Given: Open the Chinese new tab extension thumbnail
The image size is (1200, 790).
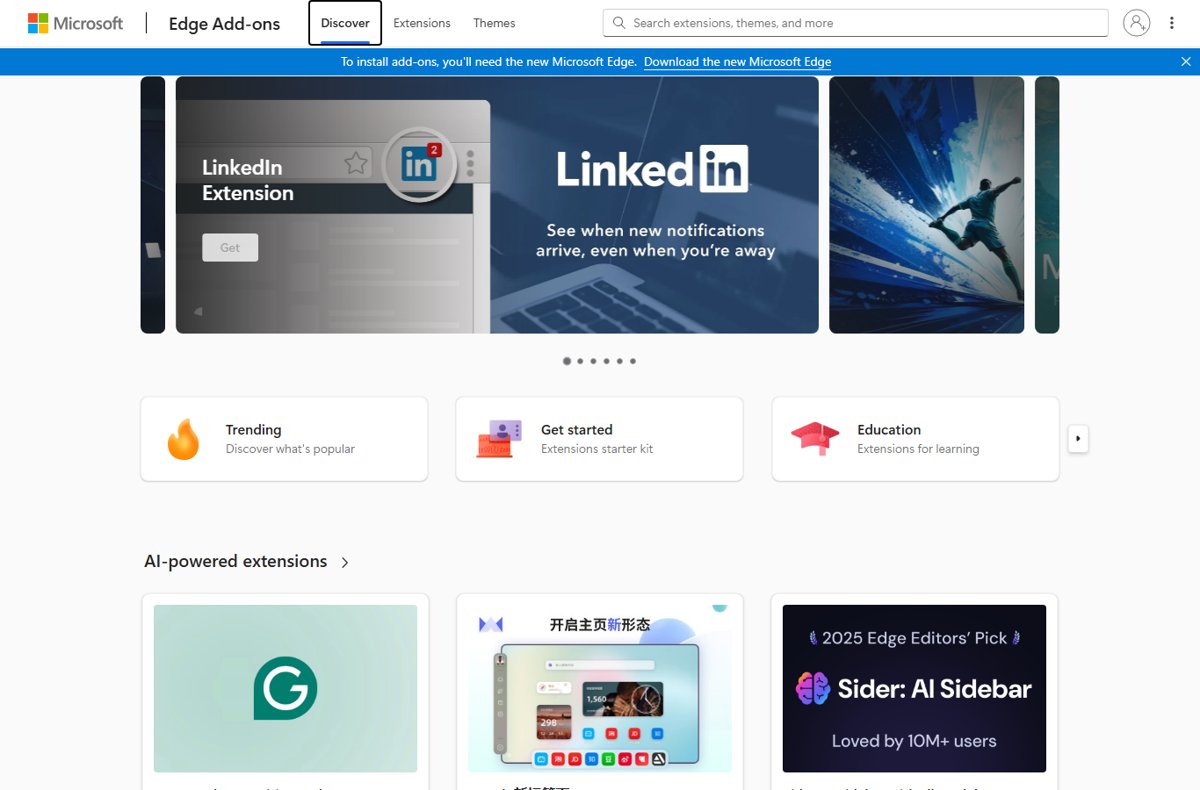Looking at the screenshot, I should [600, 688].
